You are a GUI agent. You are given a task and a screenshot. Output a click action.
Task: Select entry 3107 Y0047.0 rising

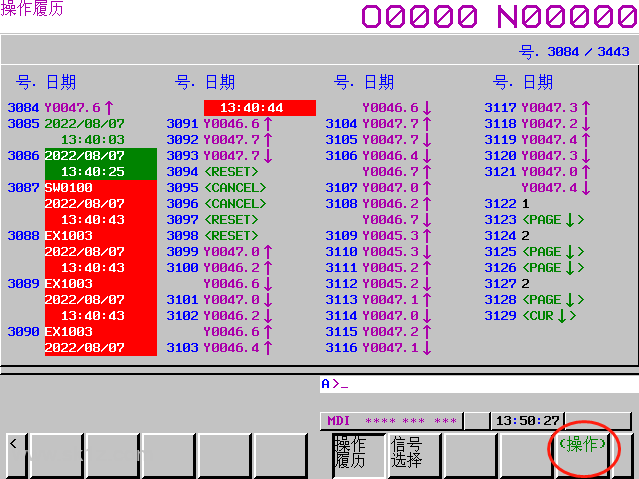point(378,188)
